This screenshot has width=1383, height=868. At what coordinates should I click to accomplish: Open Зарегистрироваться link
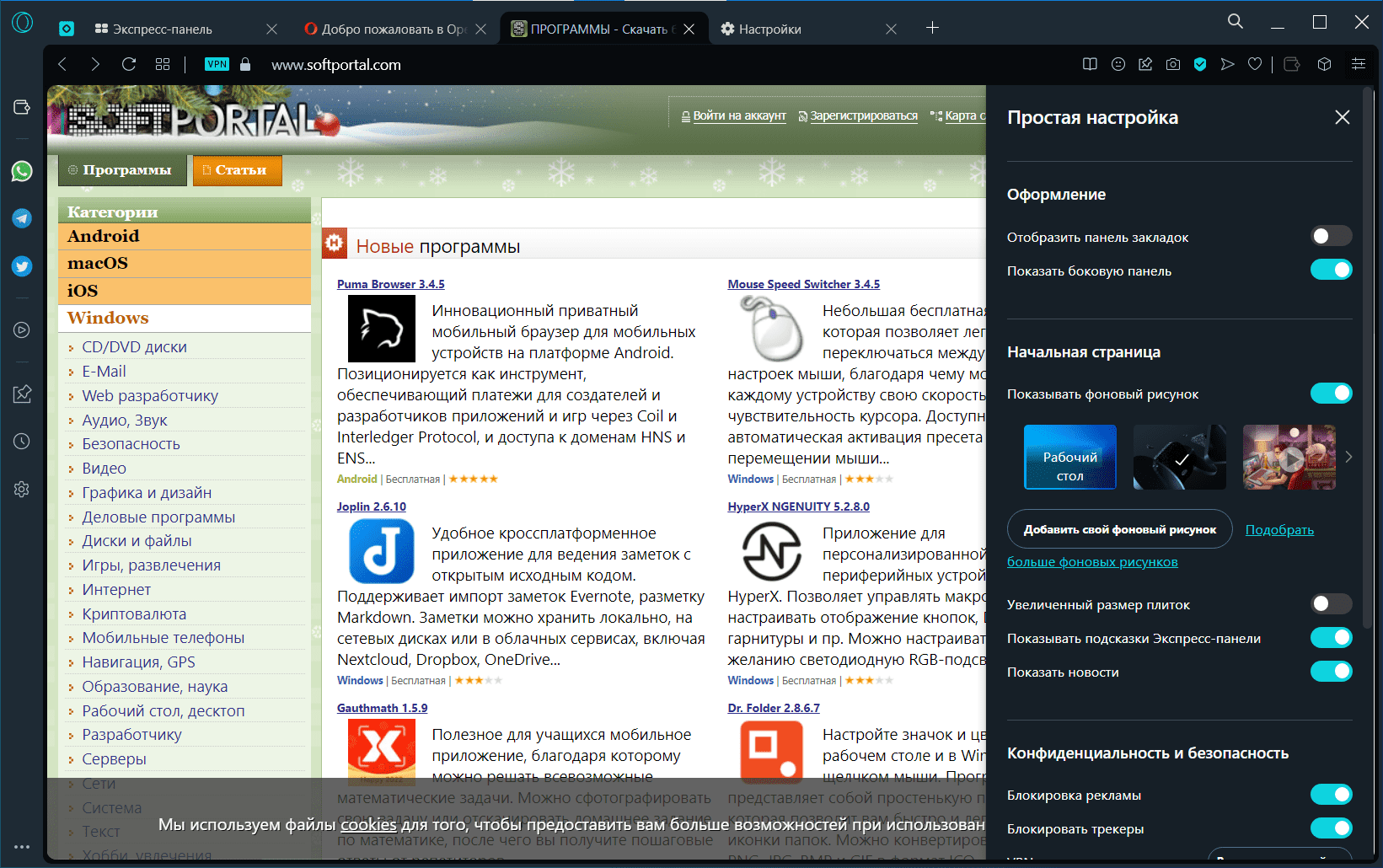(x=864, y=116)
